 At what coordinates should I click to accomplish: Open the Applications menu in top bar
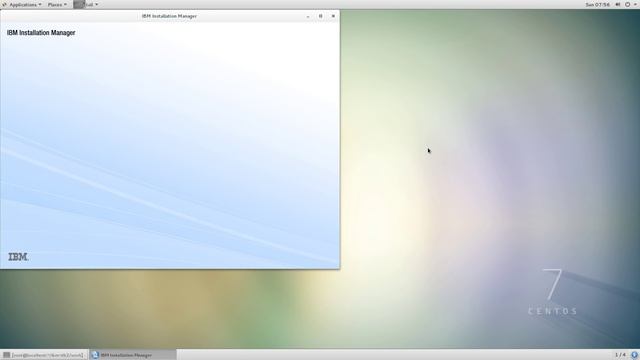[22, 4]
